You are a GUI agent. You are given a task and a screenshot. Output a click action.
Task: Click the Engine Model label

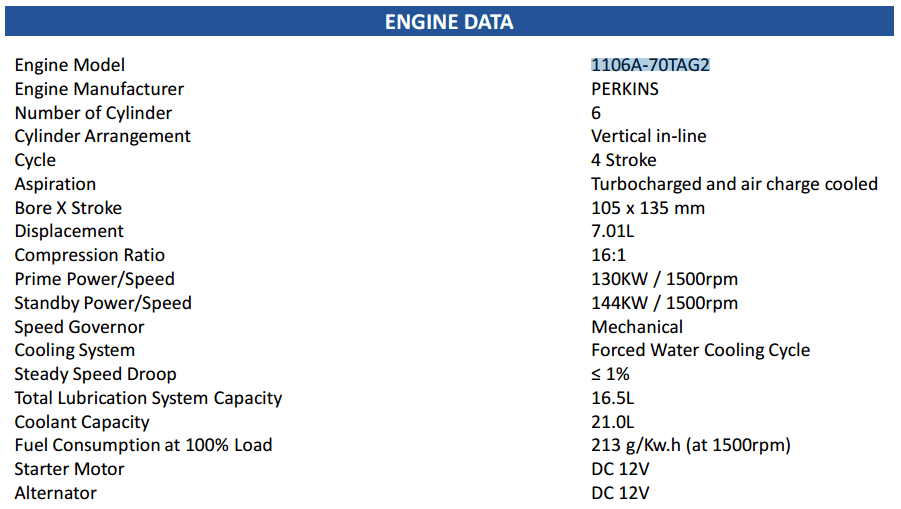pyautogui.click(x=69, y=65)
